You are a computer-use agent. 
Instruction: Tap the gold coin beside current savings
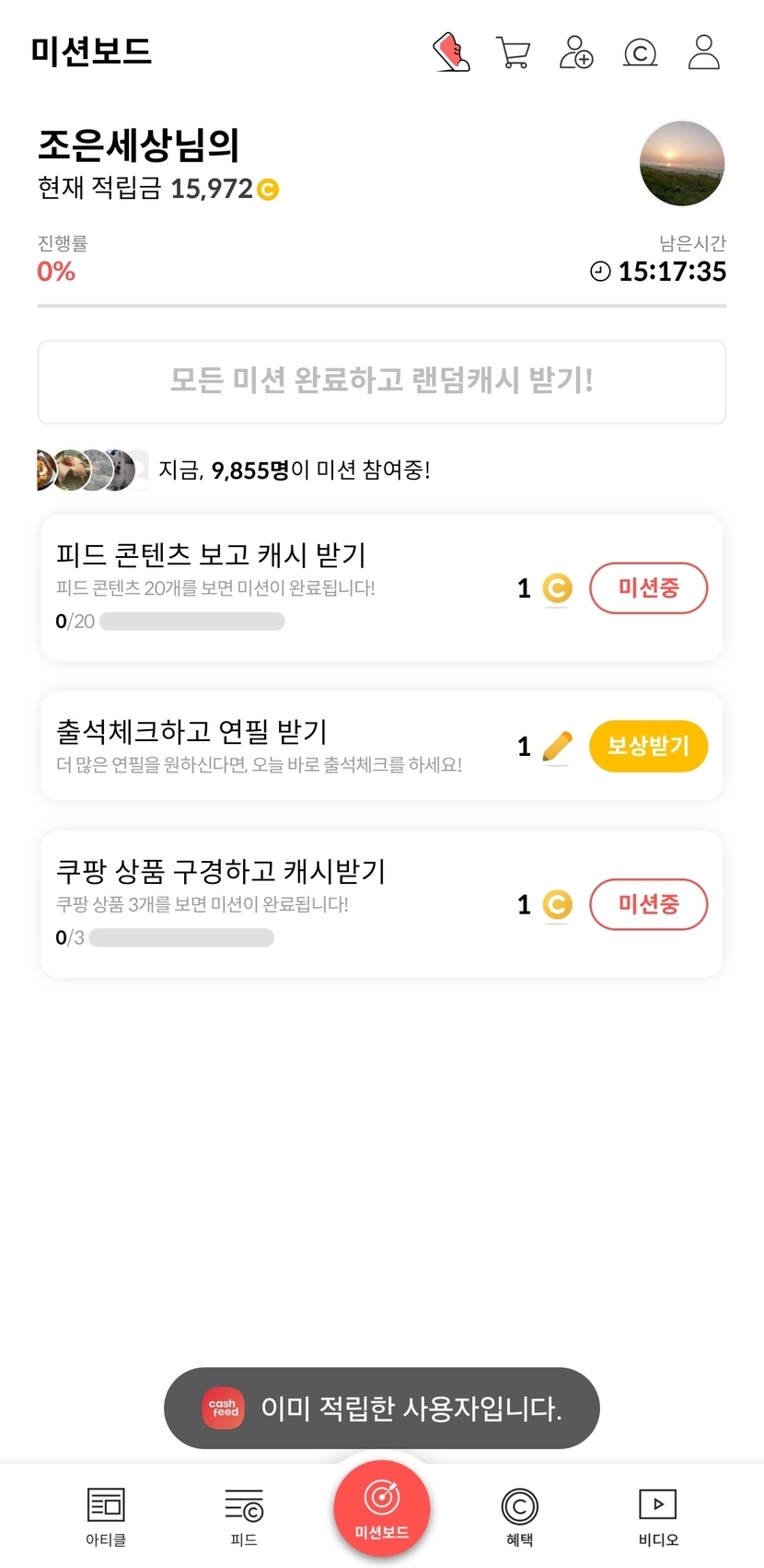(268, 190)
